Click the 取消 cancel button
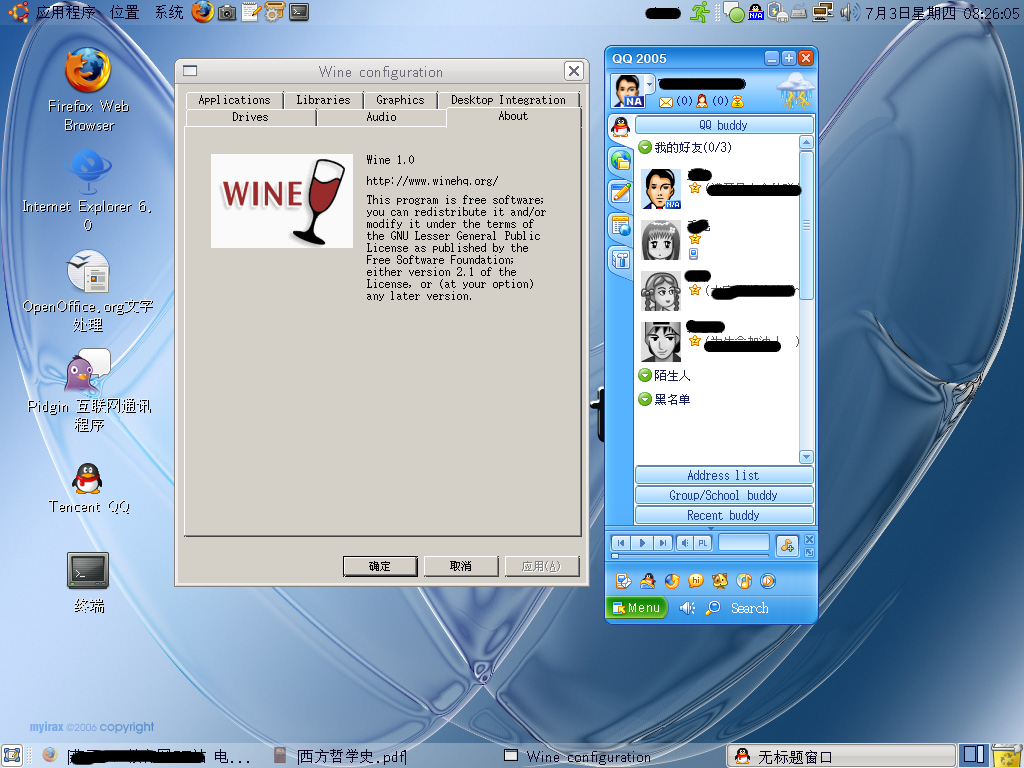The image size is (1024, 768). tap(461, 566)
